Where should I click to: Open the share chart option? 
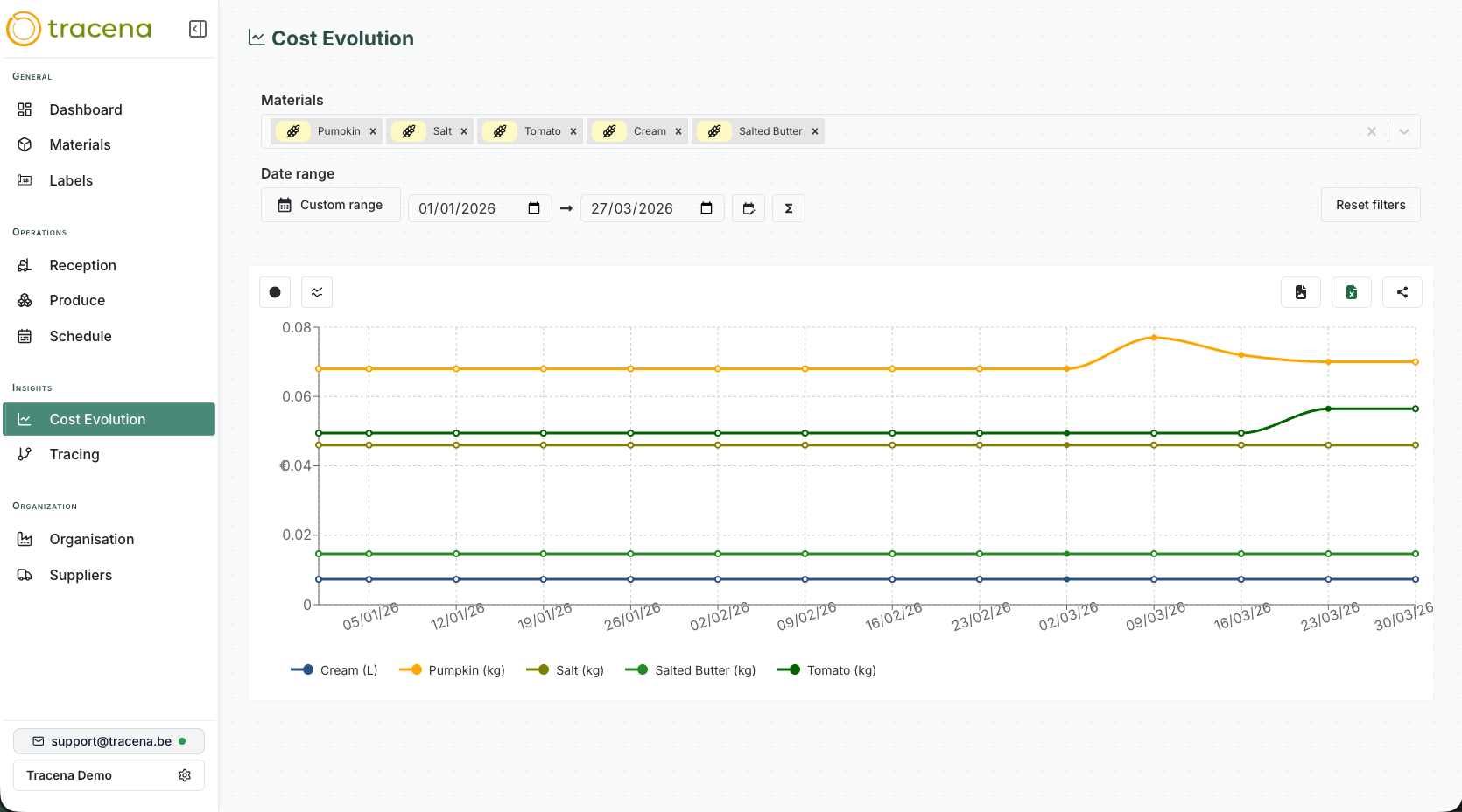click(x=1402, y=292)
